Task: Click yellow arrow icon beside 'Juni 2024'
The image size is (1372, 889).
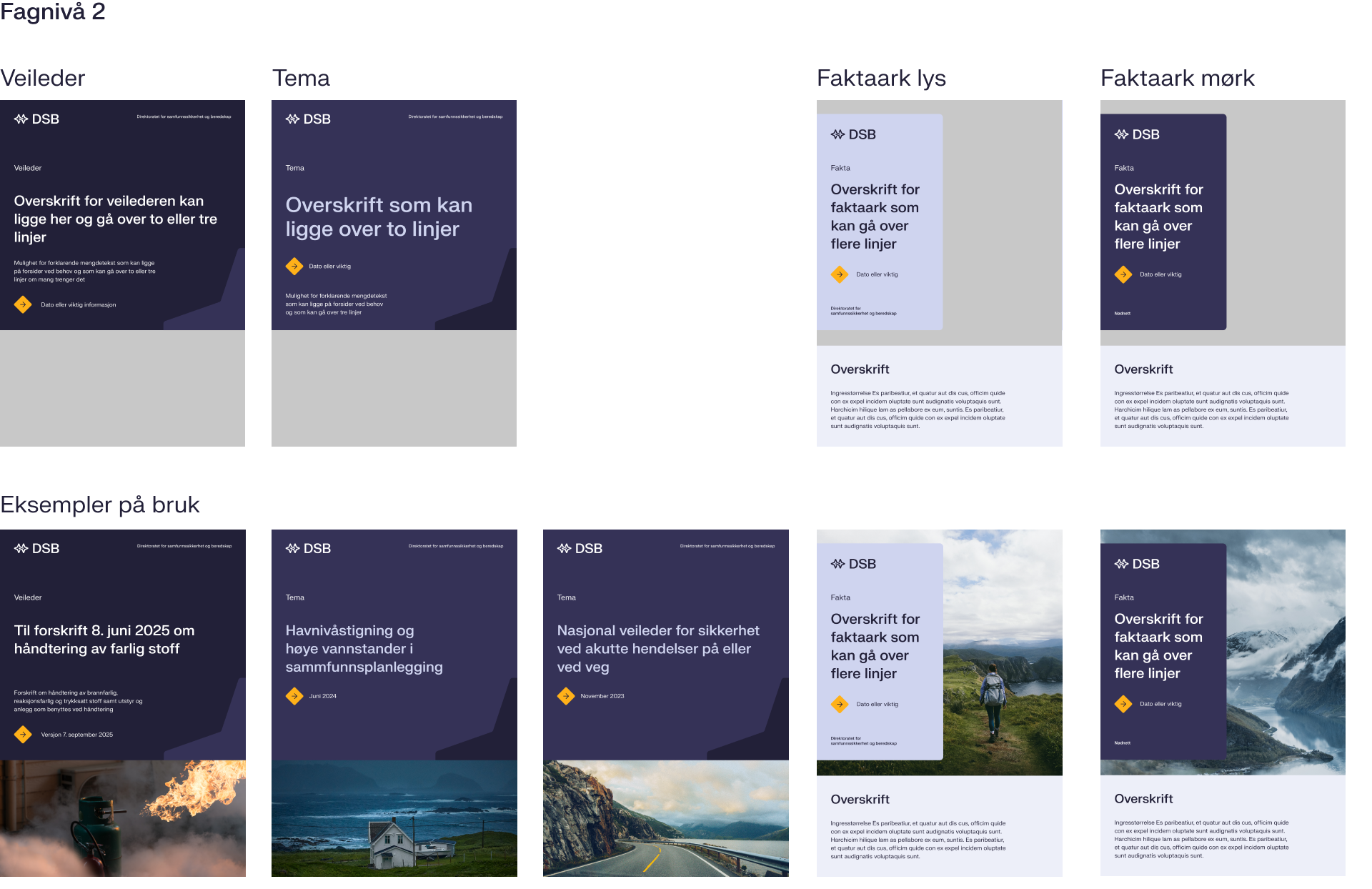Action: point(294,696)
